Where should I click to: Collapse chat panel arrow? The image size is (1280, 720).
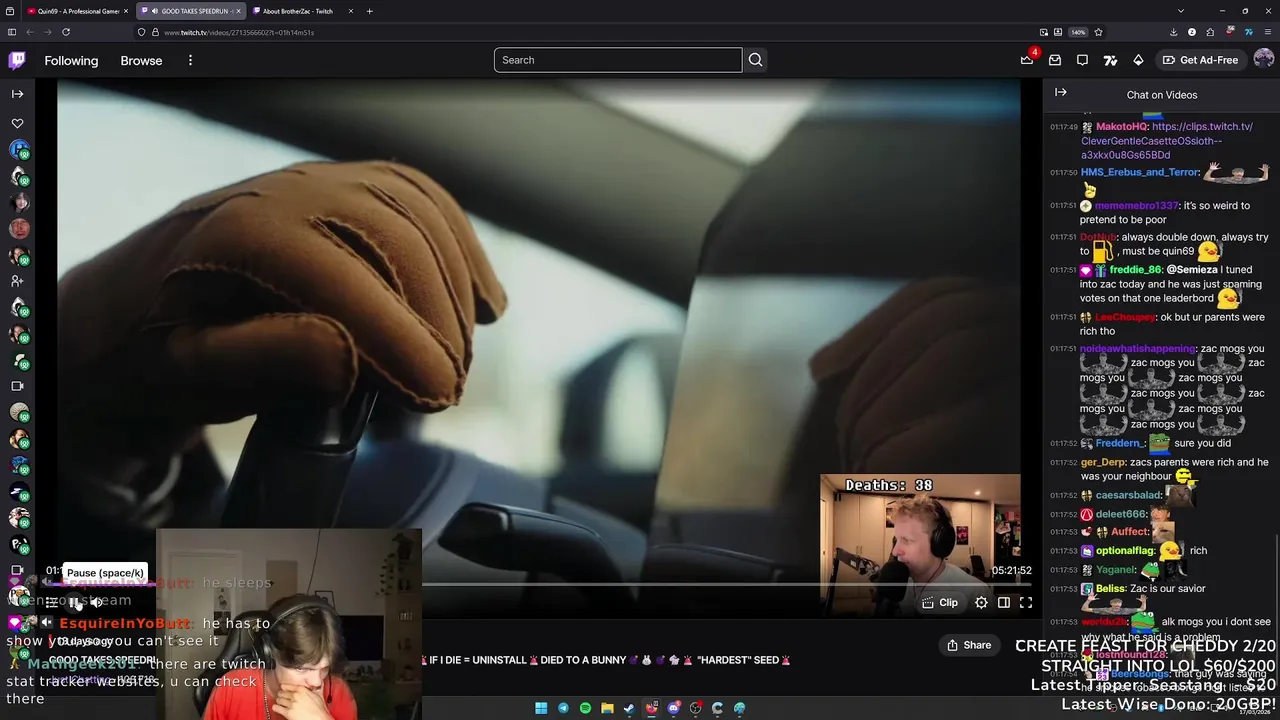[1061, 92]
